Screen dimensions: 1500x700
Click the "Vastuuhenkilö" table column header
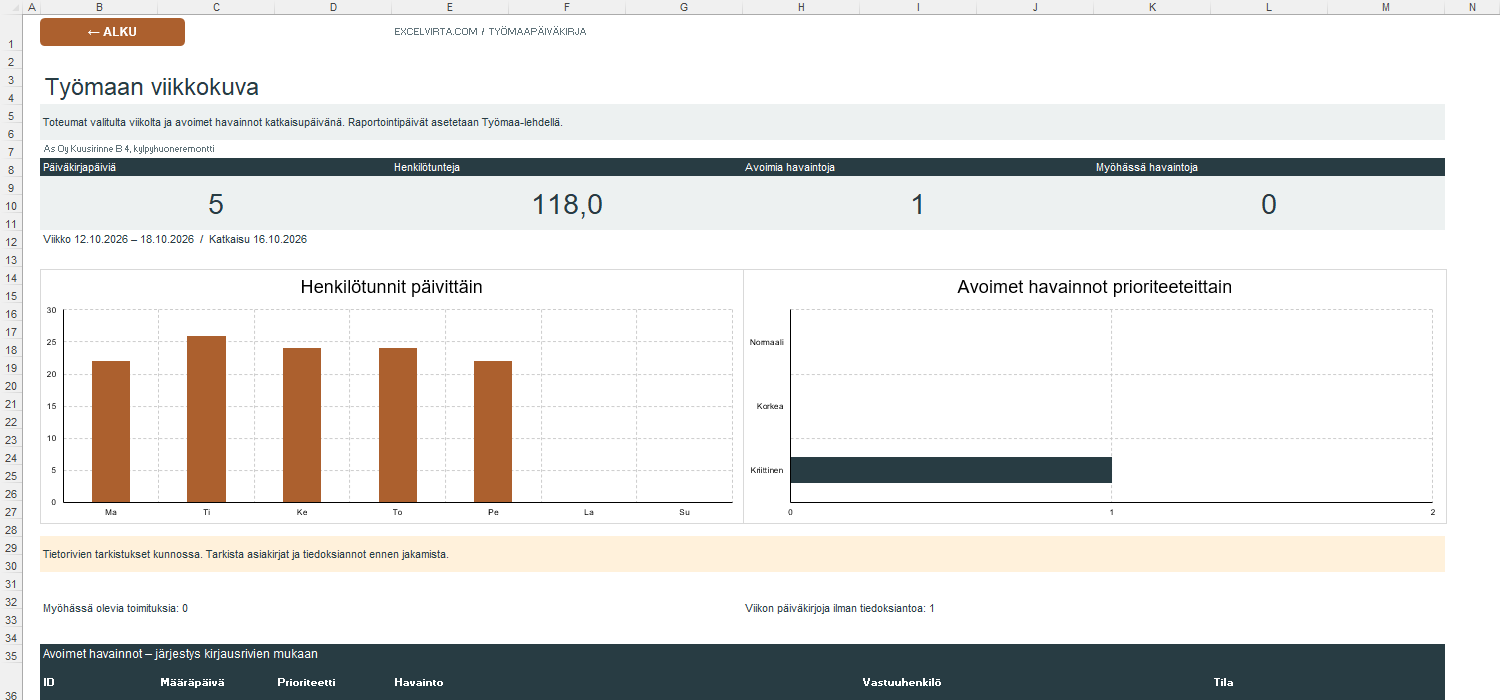pos(902,683)
